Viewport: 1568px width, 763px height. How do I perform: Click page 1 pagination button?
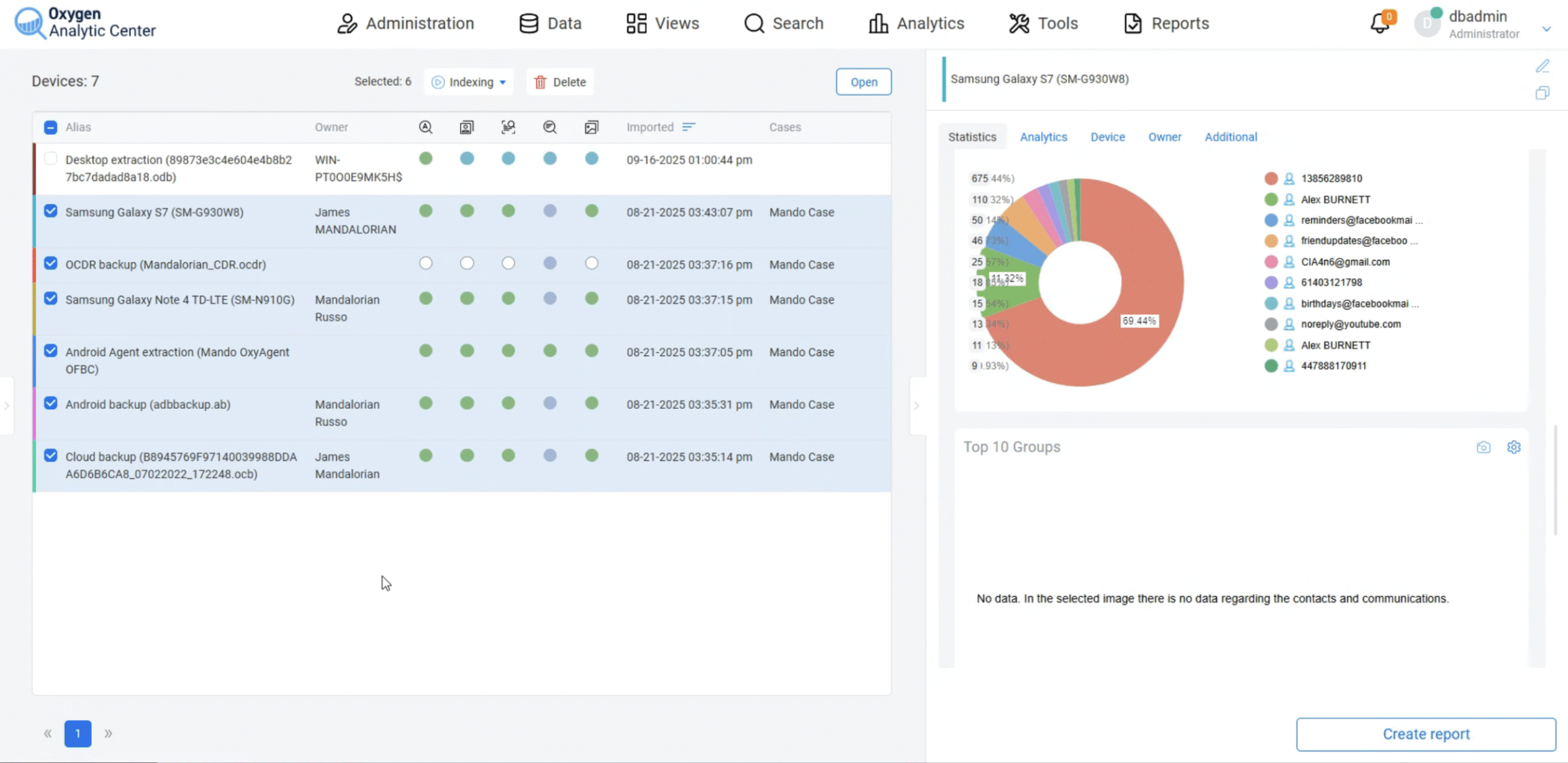pyautogui.click(x=78, y=734)
